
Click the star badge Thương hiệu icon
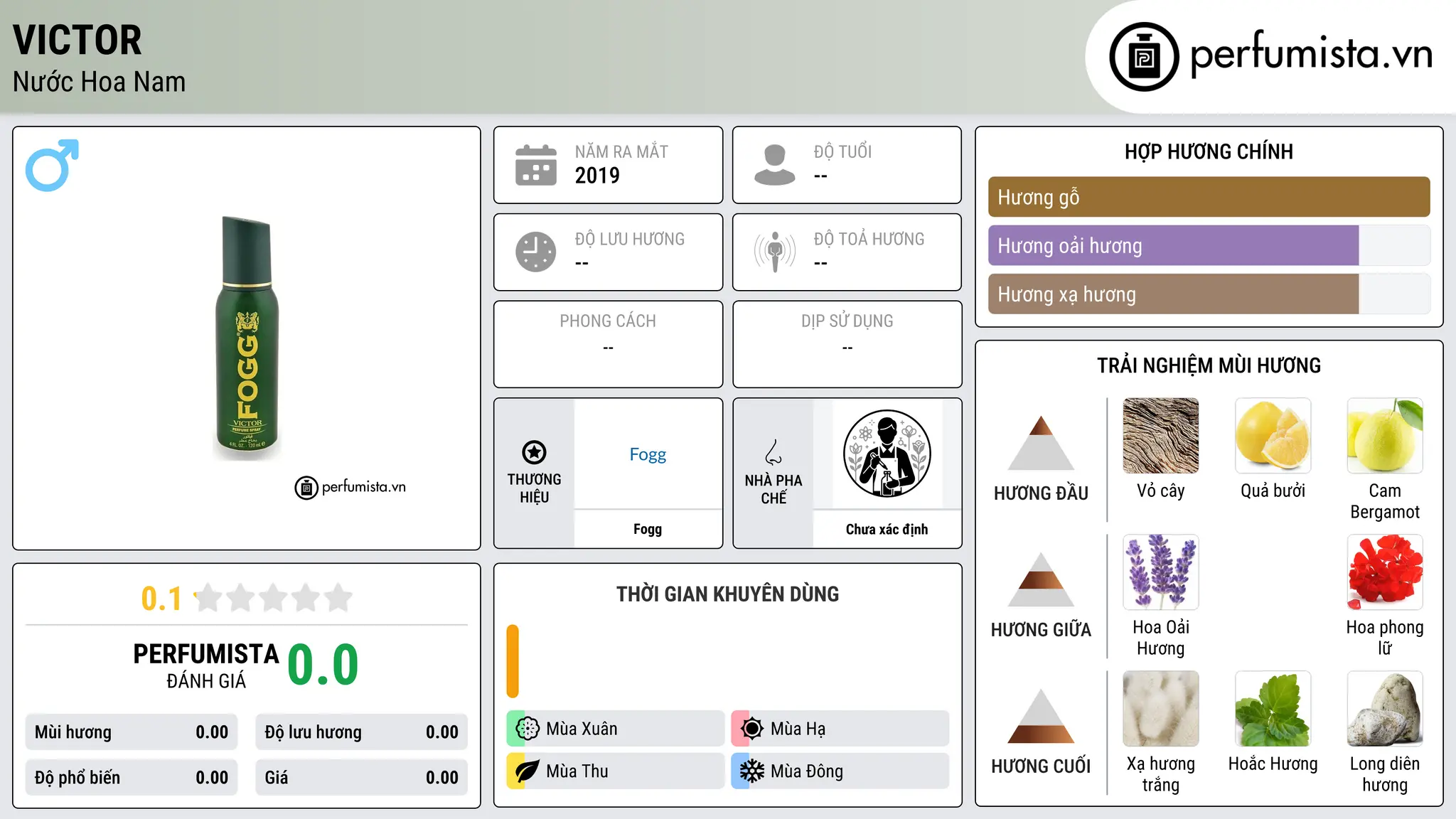[x=534, y=452]
